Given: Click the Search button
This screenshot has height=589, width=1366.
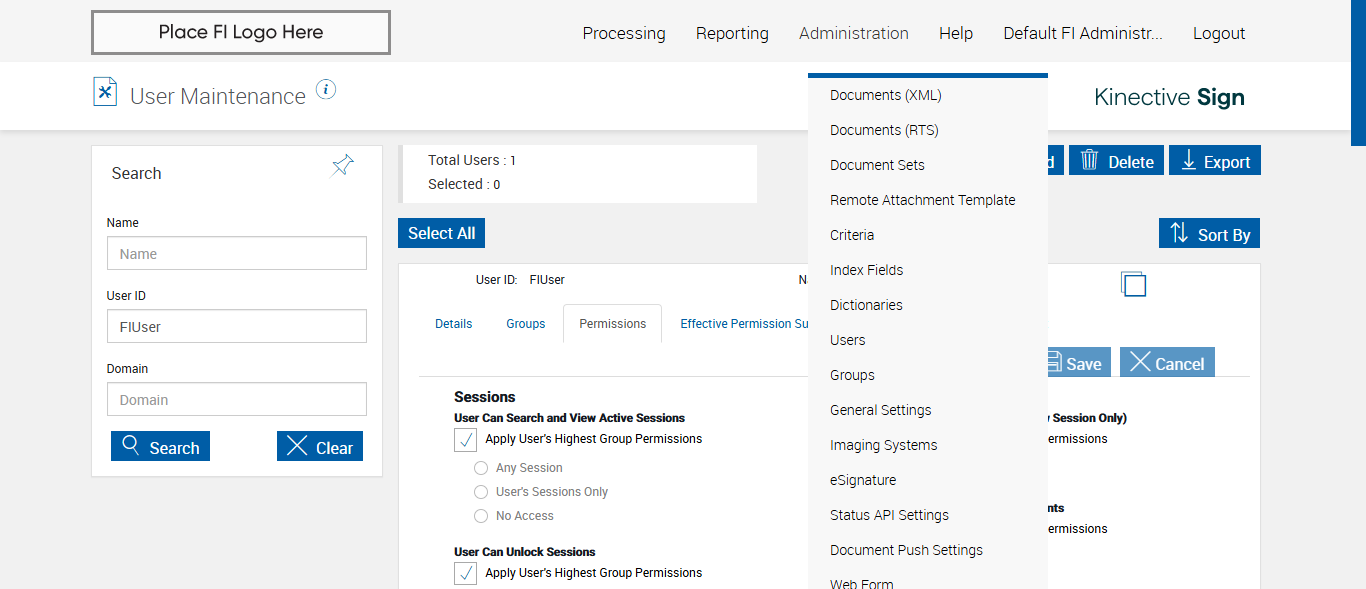Looking at the screenshot, I should 160,447.
